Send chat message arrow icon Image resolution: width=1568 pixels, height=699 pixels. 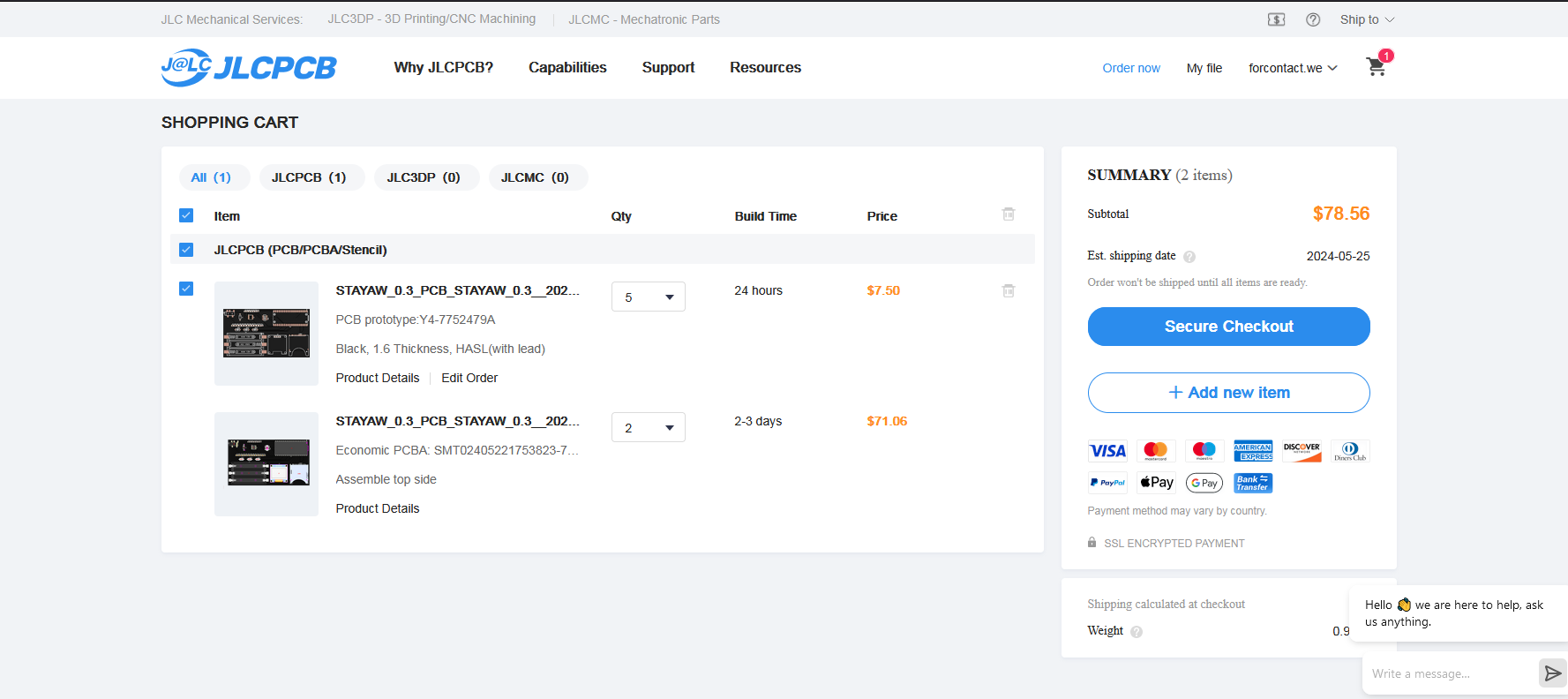click(x=1552, y=673)
